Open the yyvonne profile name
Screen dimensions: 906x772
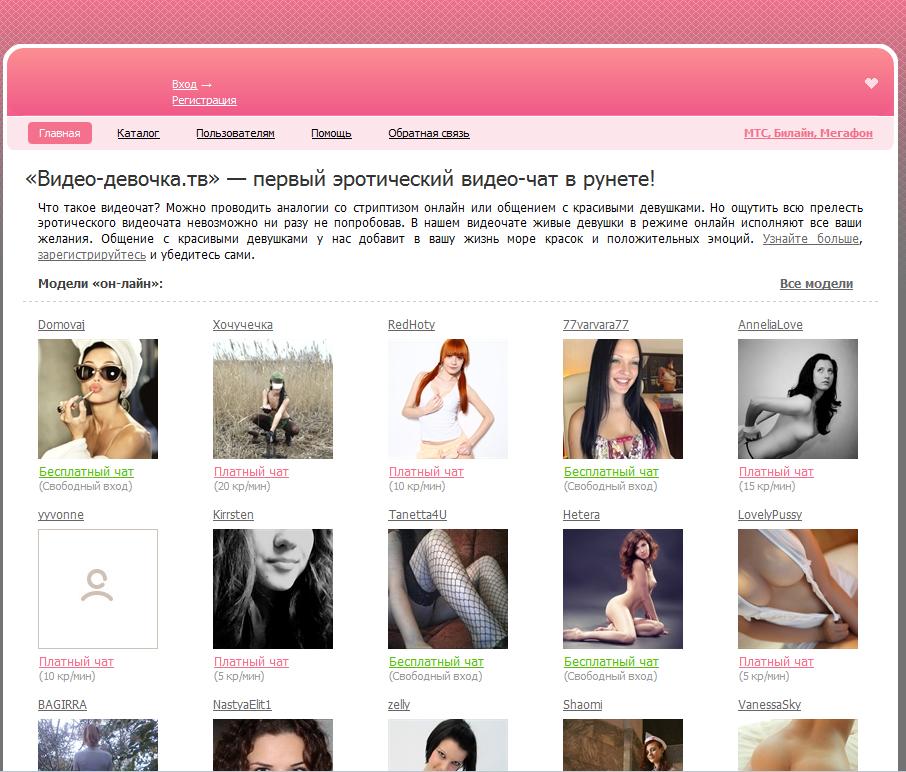click(61, 515)
